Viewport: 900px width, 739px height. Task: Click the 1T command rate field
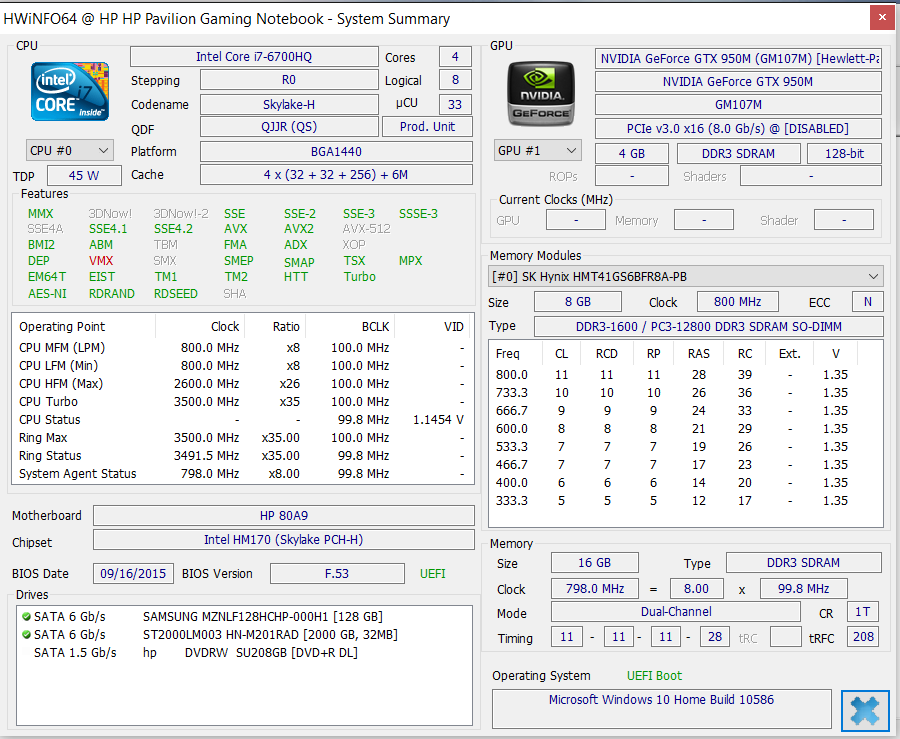point(862,612)
